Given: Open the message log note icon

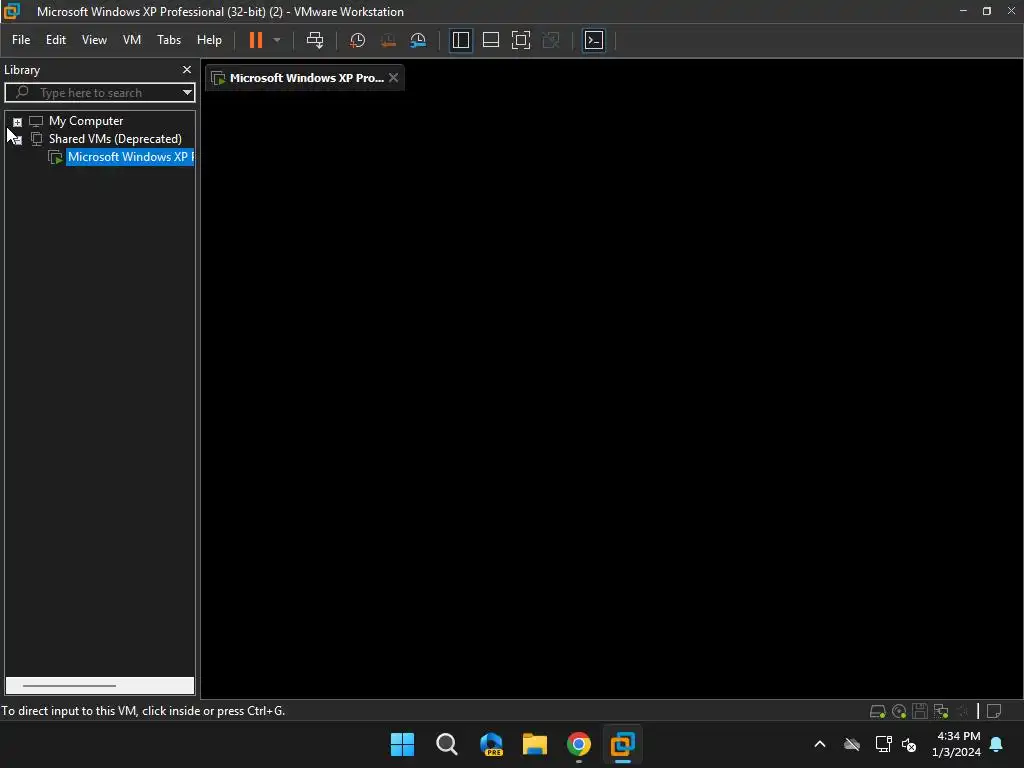Looking at the screenshot, I should [x=994, y=711].
